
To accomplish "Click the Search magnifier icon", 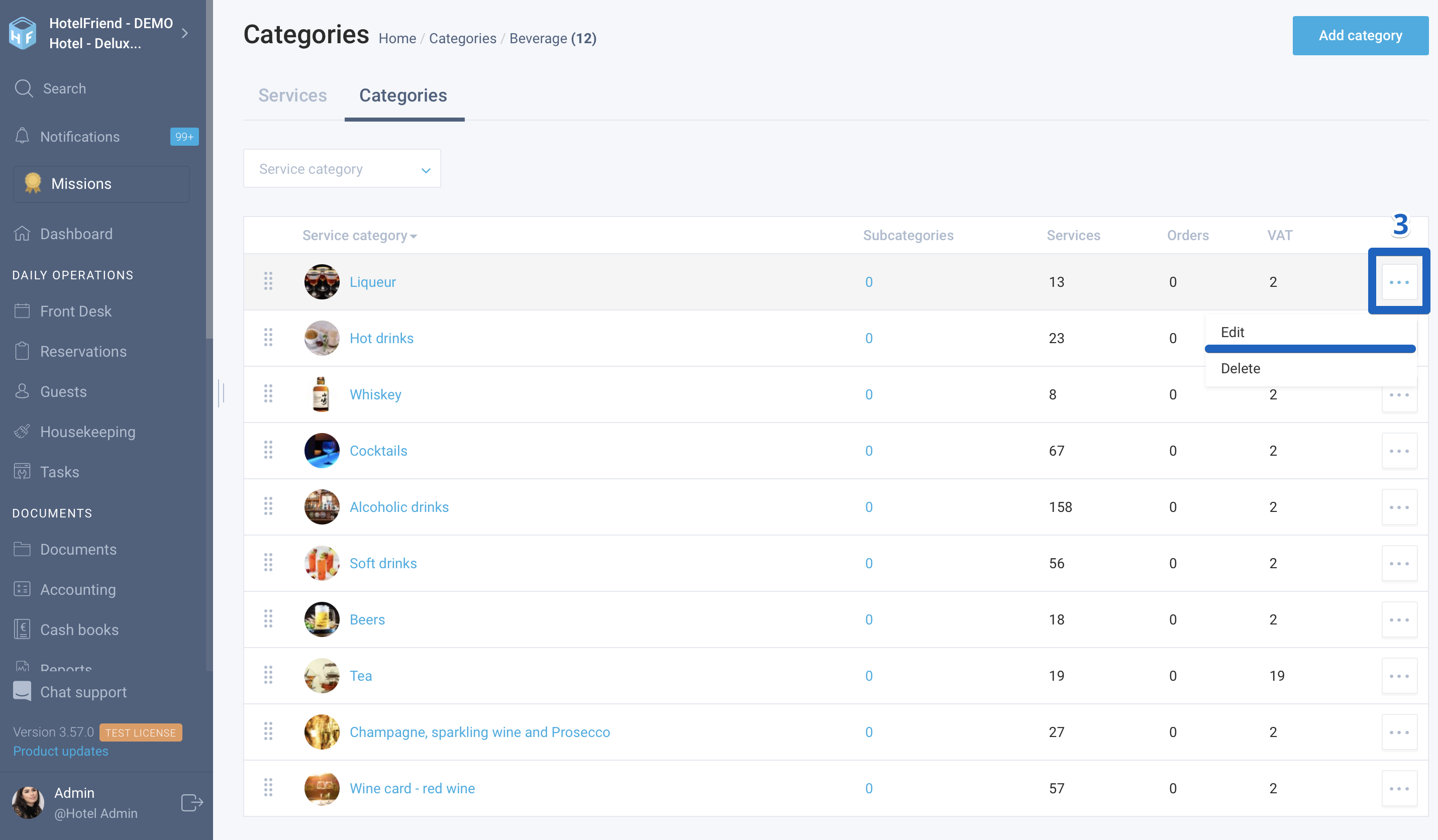I will (x=24, y=88).
